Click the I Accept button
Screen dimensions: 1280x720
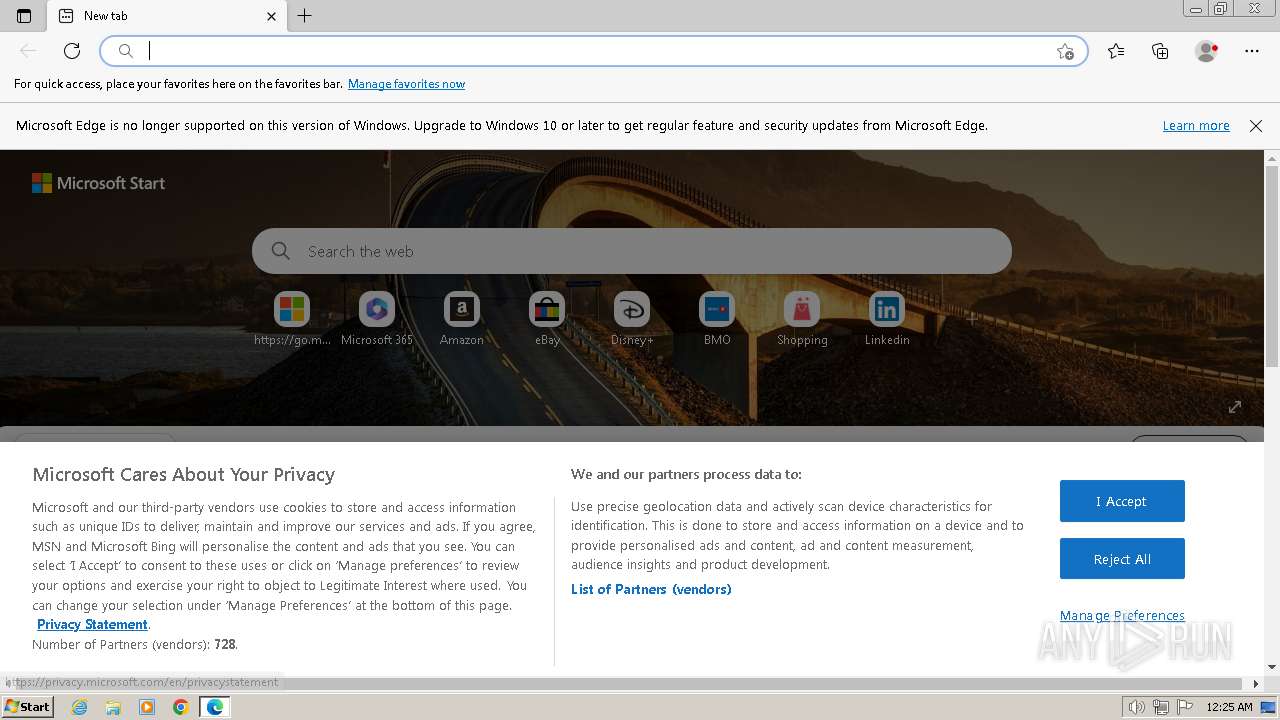click(x=1122, y=501)
